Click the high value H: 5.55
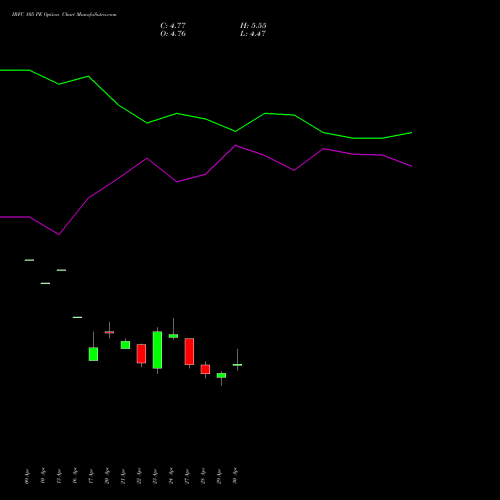500x500 pixels. coord(253,26)
